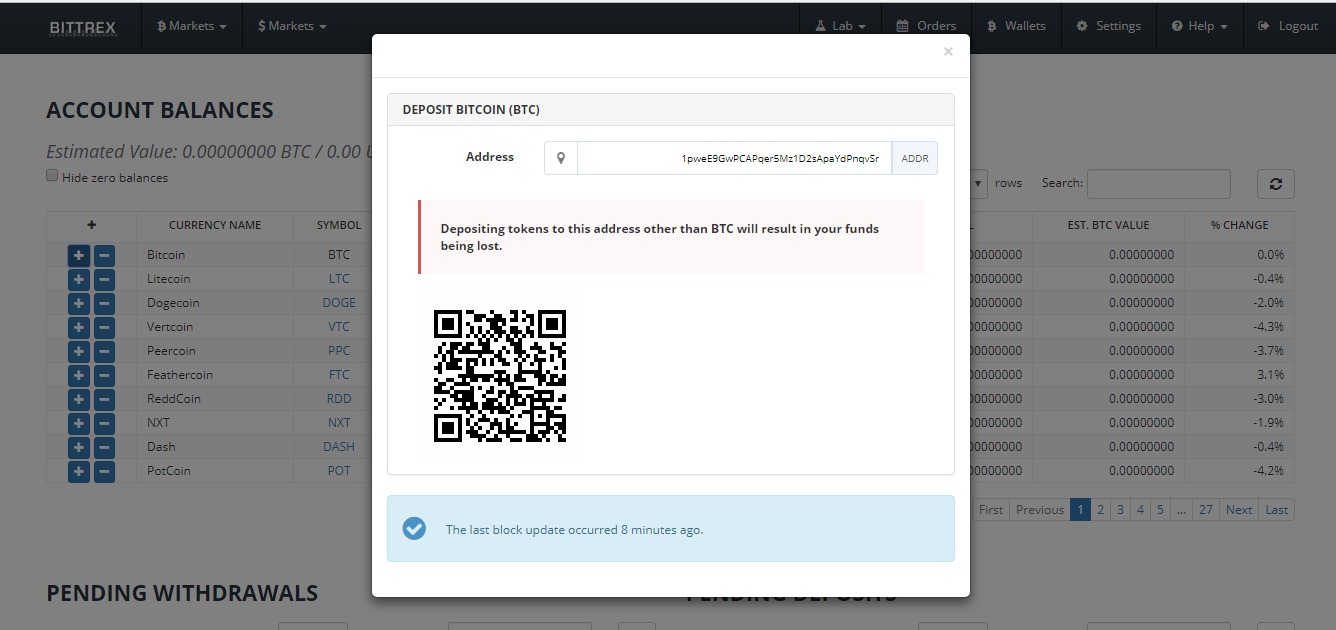Click the minus icon in the Peercoin row
Screen dimensions: 1336x630
pyautogui.click(x=104, y=351)
